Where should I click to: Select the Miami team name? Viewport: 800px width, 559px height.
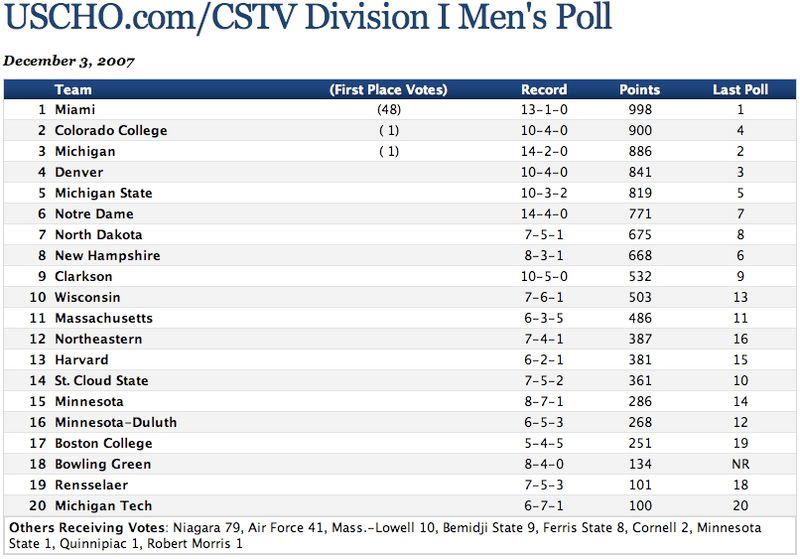(x=75, y=109)
